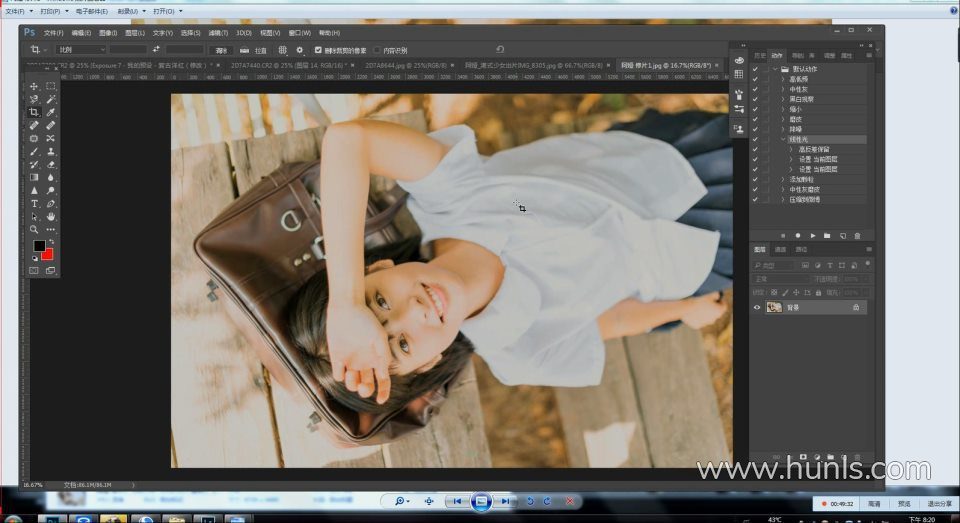Toggle checkmark for 添加颗粒 action
960x523 pixels.
point(755,179)
